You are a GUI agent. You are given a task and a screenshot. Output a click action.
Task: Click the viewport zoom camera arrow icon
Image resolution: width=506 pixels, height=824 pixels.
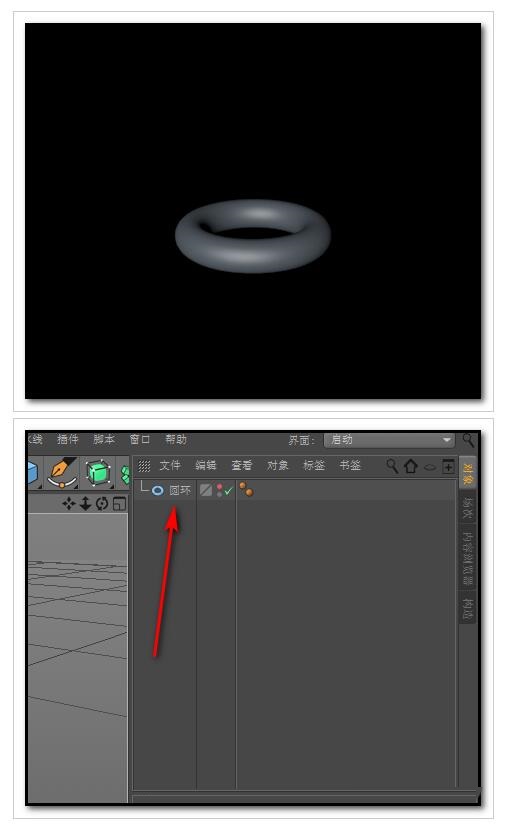tap(85, 503)
